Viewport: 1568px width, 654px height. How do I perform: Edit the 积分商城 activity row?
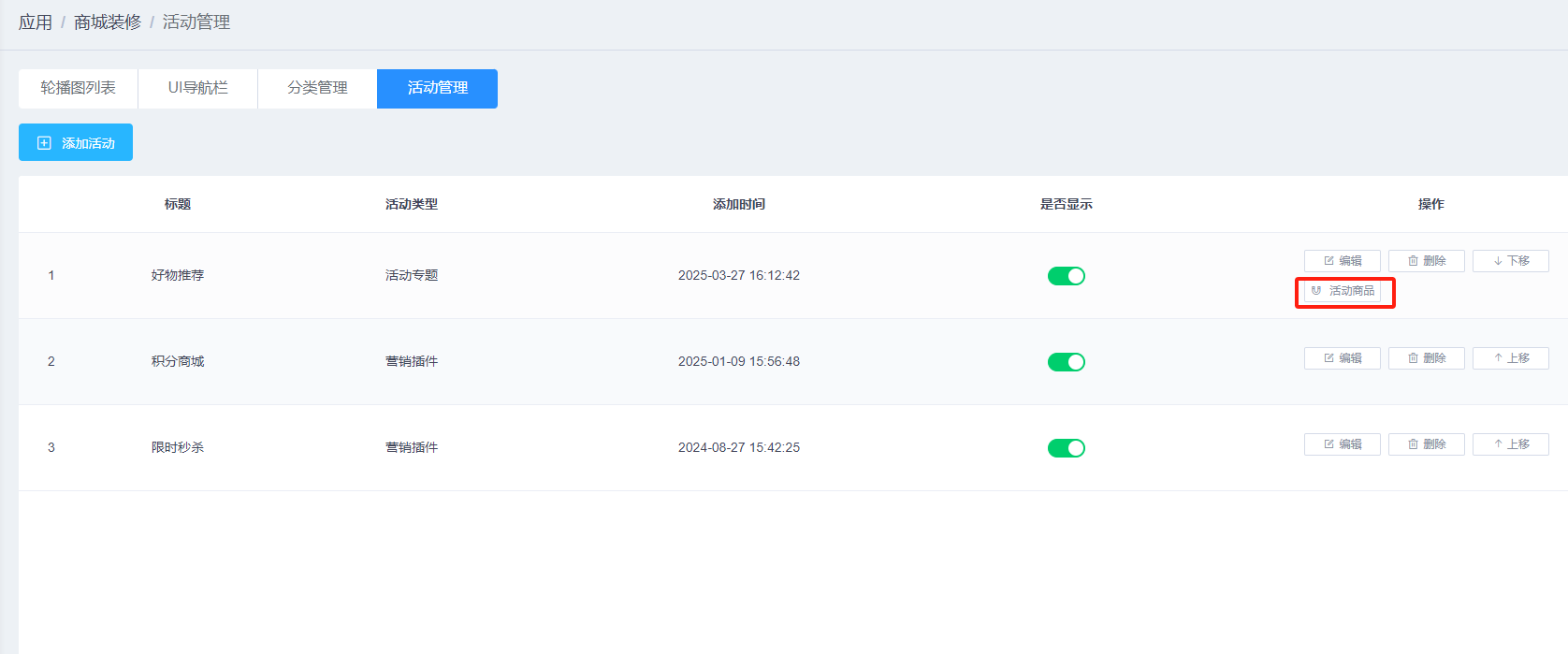[1342, 358]
